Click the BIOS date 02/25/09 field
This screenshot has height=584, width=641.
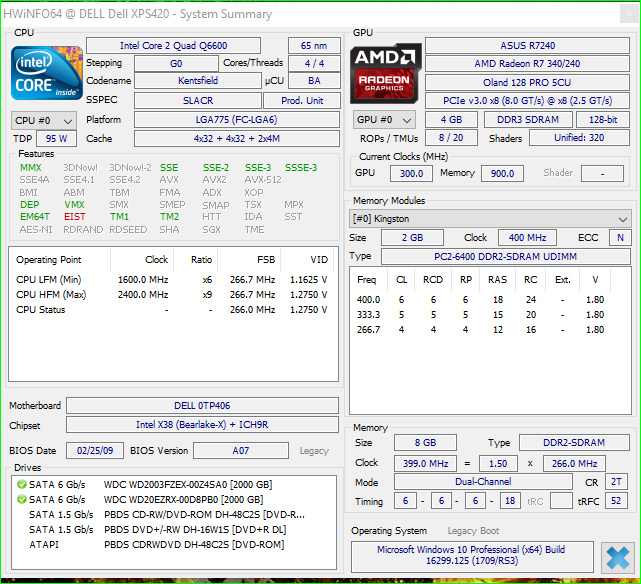(95, 451)
